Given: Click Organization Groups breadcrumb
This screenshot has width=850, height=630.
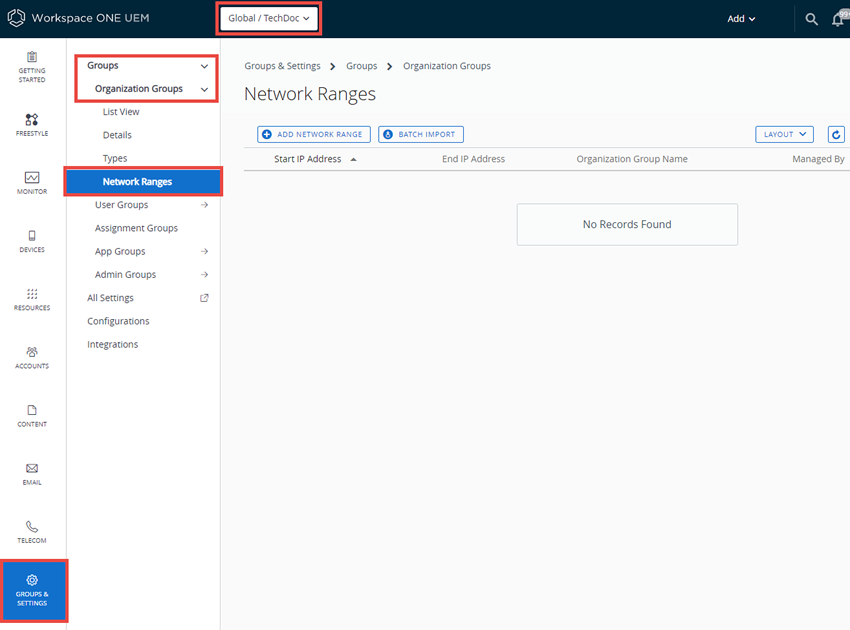Looking at the screenshot, I should tap(447, 66).
